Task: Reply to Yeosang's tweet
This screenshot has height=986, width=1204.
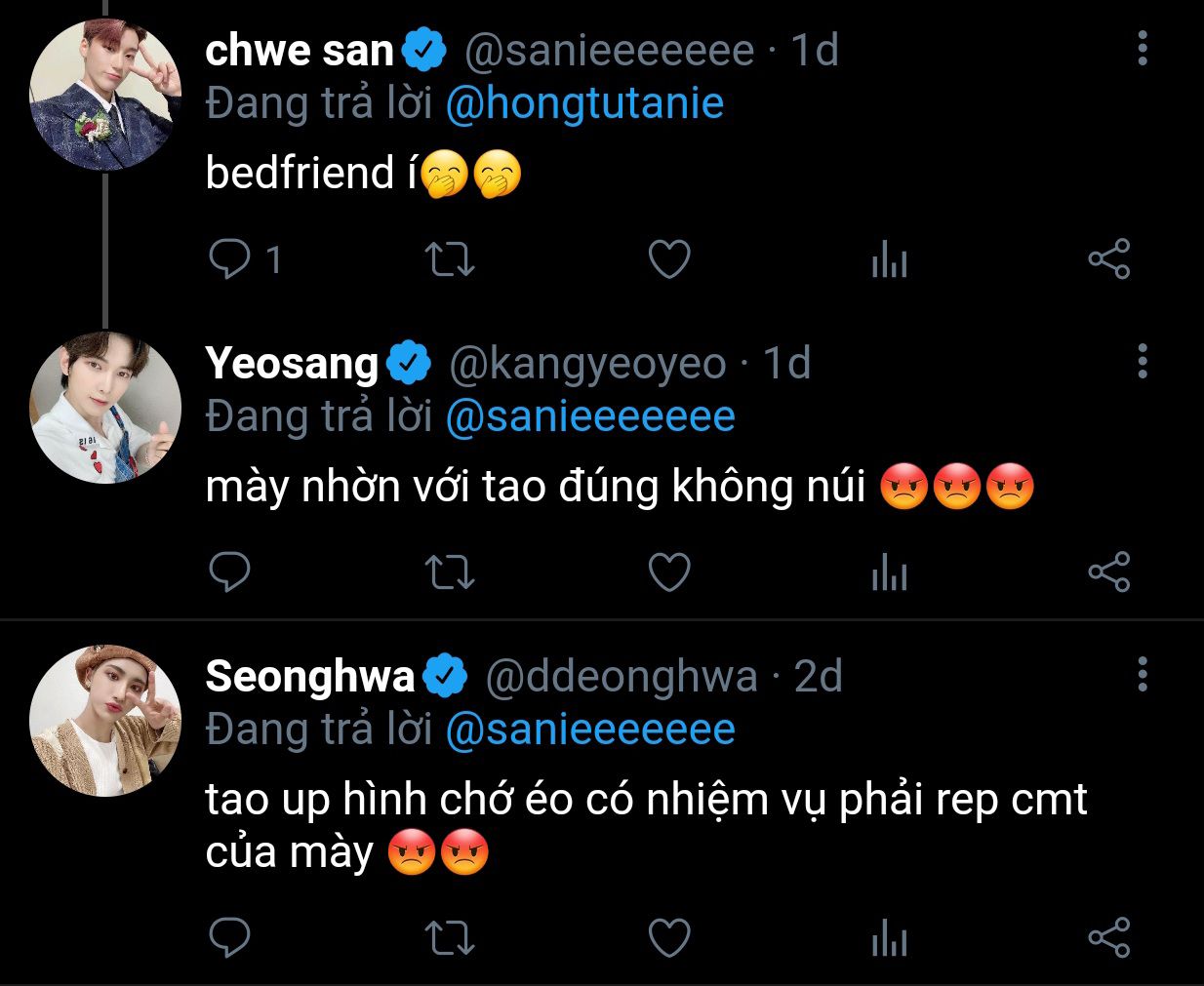Action: point(230,572)
